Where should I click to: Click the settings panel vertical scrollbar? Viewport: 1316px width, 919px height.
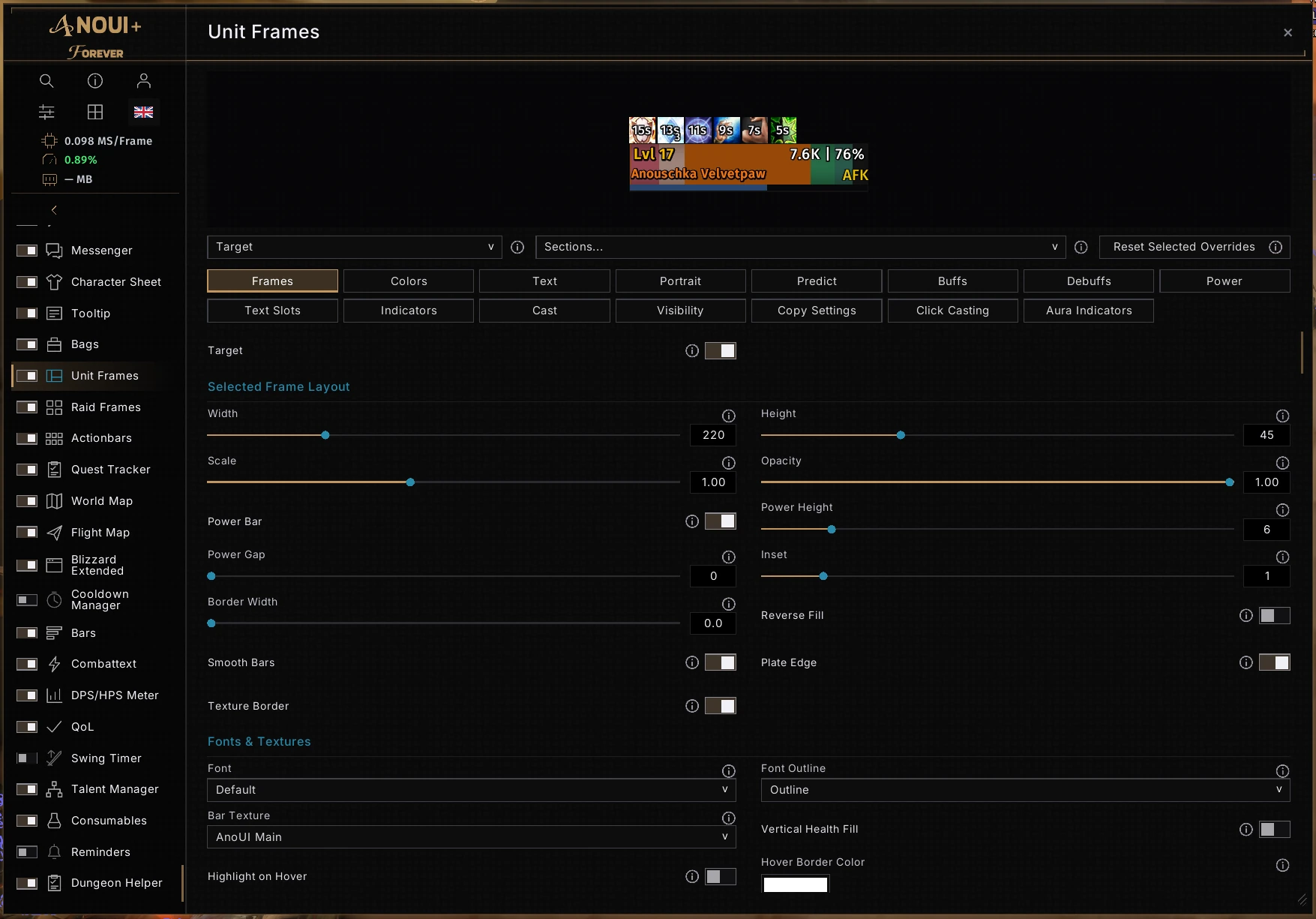(1303, 352)
